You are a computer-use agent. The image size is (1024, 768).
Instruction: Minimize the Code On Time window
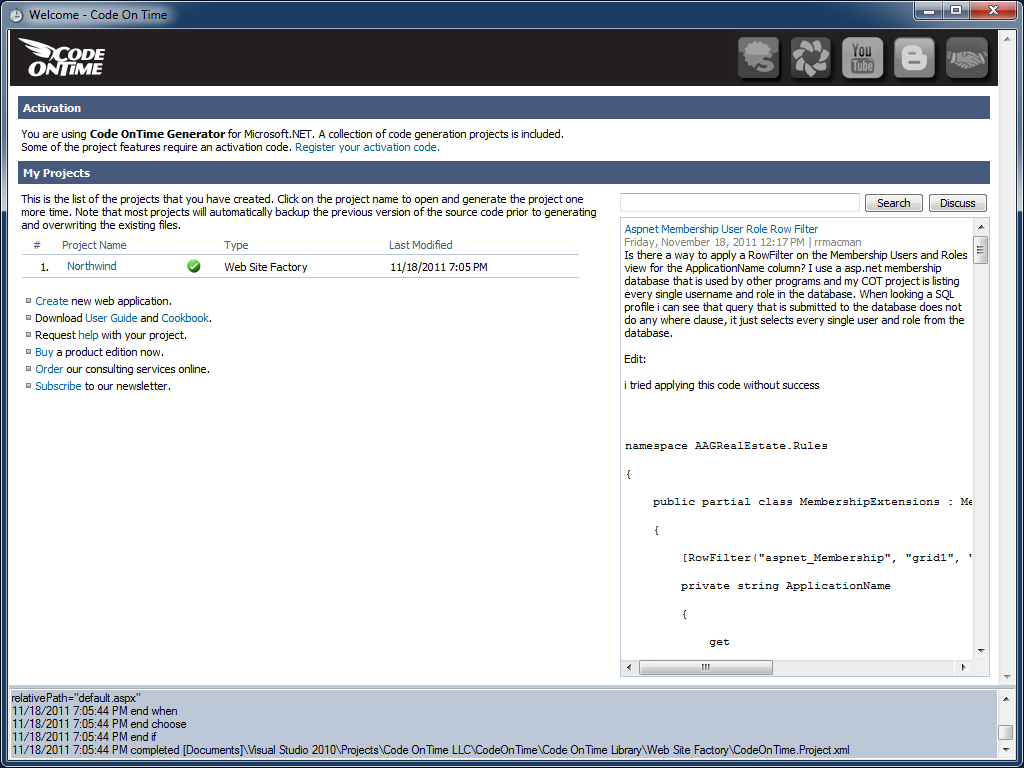tap(929, 10)
